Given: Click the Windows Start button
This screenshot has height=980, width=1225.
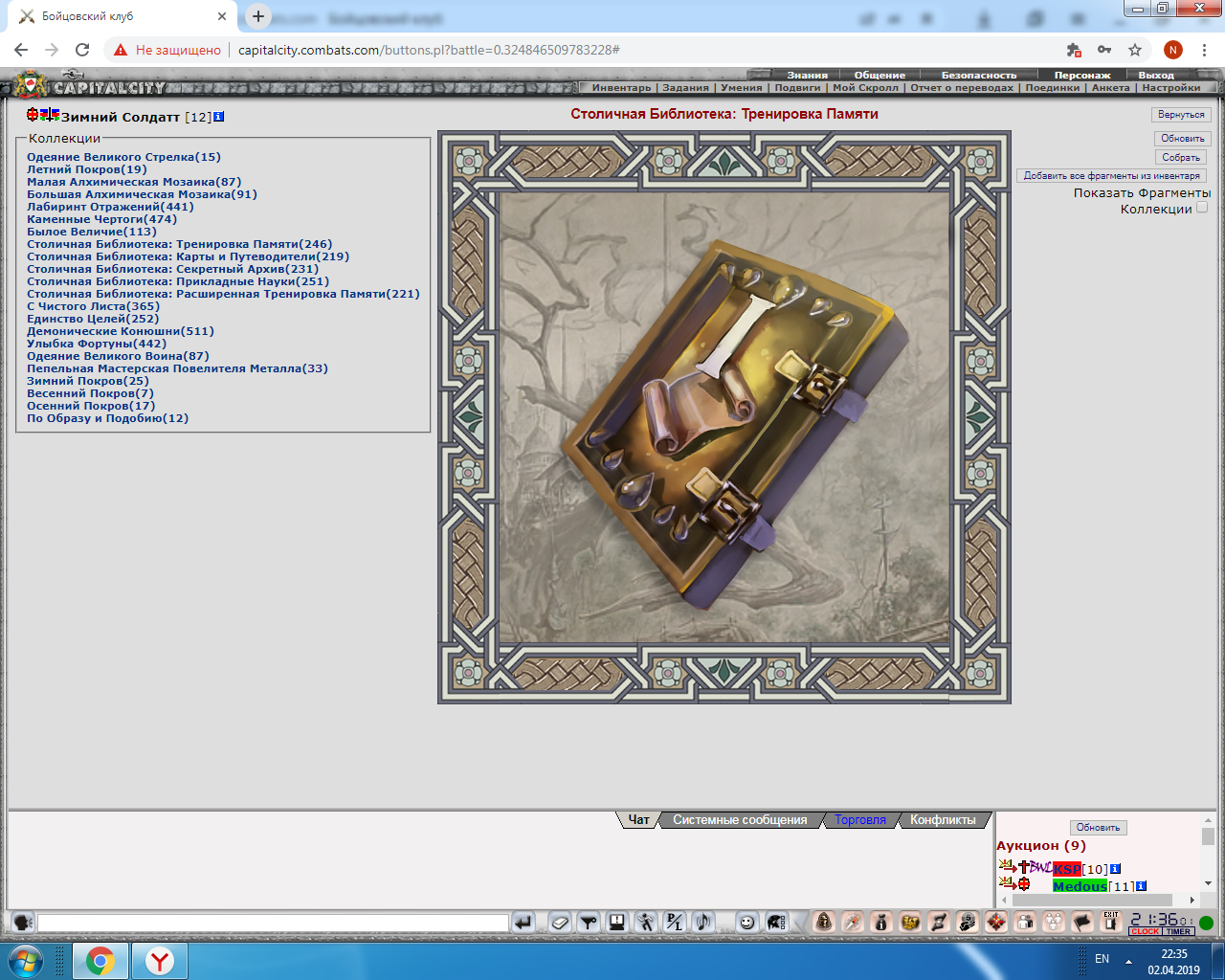Looking at the screenshot, I should (x=27, y=961).
